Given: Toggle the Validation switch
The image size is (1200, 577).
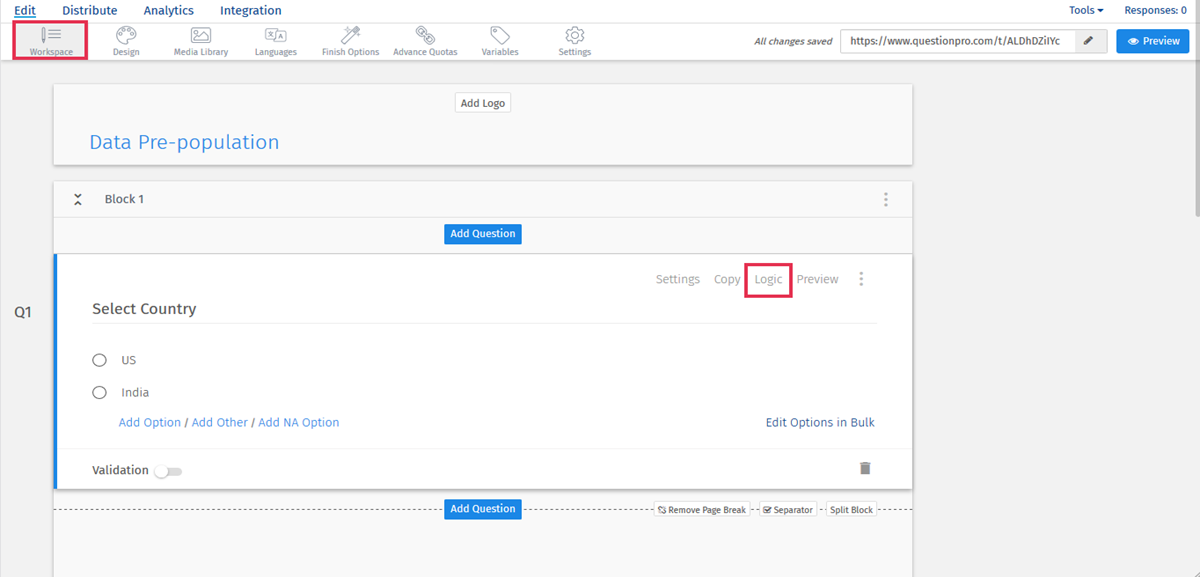Looking at the screenshot, I should pyautogui.click(x=168, y=471).
